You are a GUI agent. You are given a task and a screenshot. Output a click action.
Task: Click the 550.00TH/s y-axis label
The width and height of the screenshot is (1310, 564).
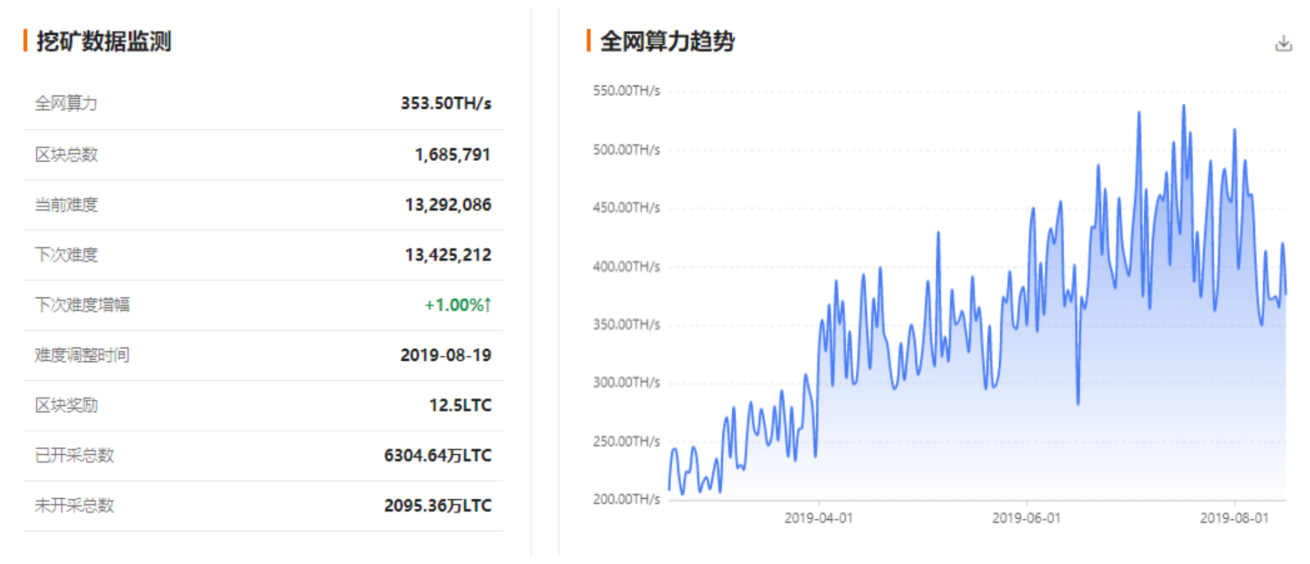tap(625, 91)
